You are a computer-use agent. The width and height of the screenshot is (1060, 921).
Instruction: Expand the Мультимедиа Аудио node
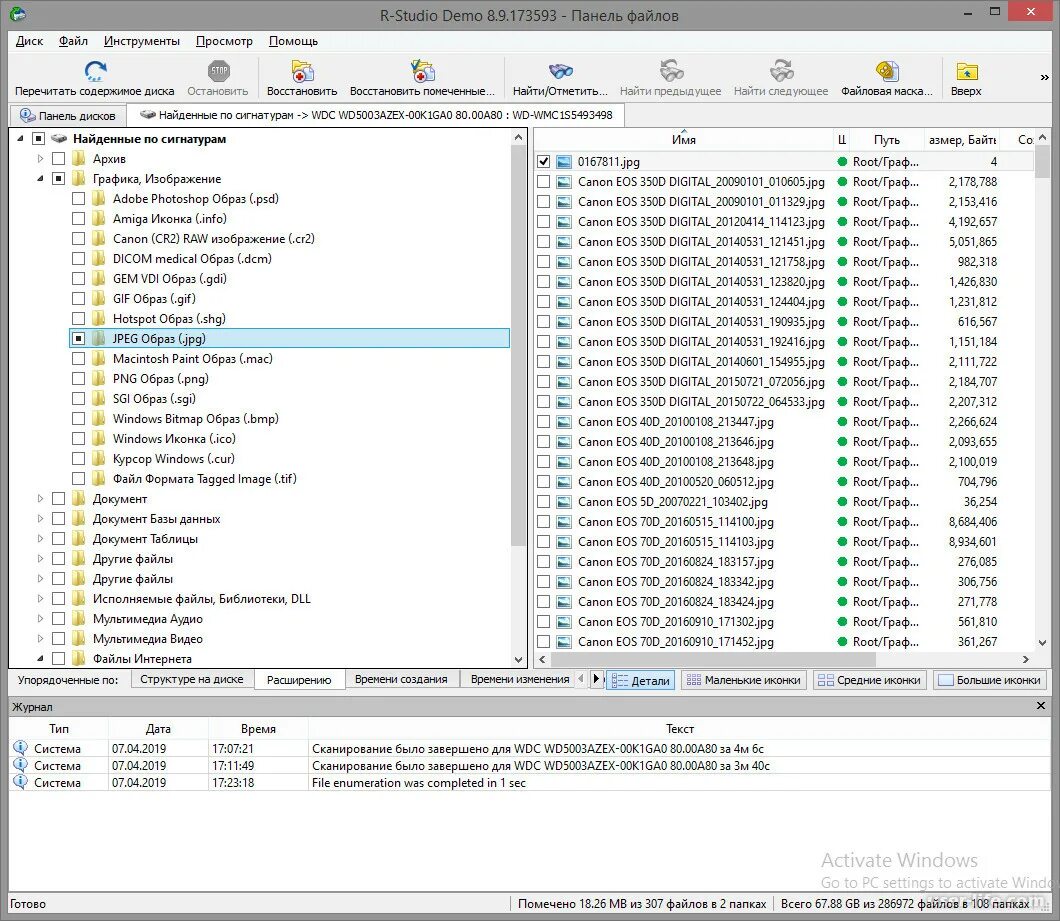[x=40, y=619]
